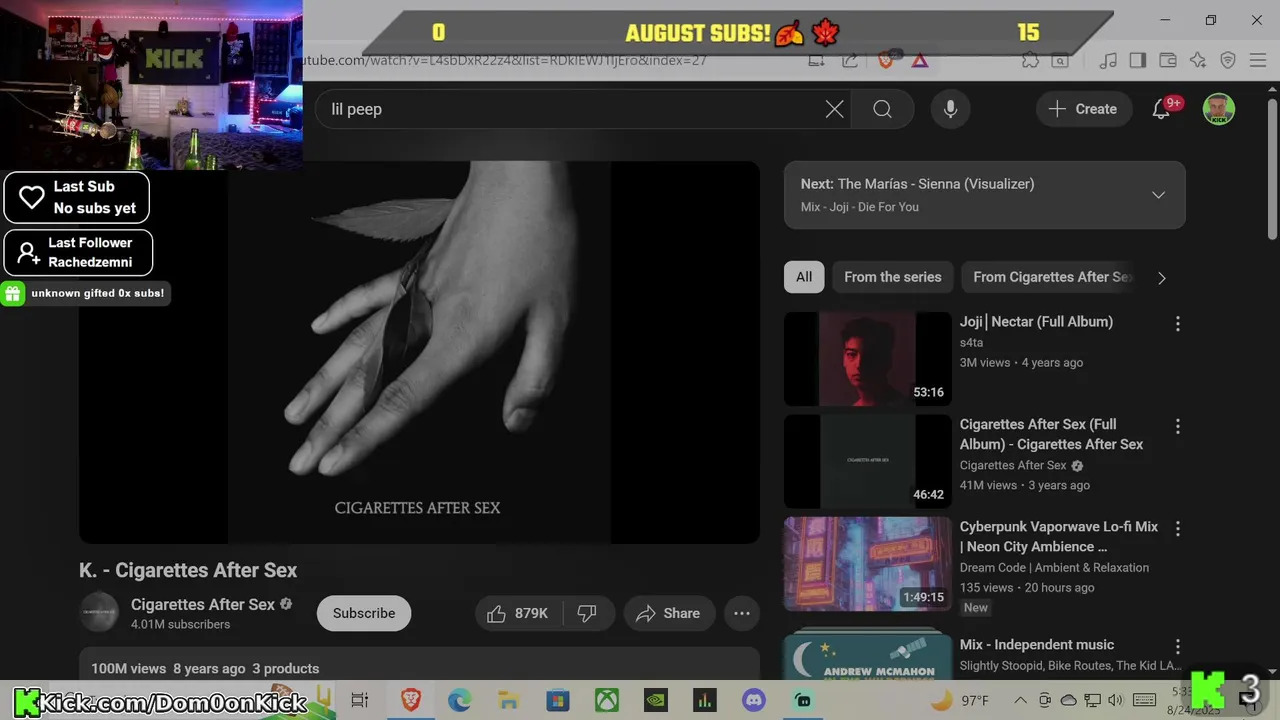Open the Dream Code channel link
This screenshot has height=720, width=1280.
[1054, 567]
